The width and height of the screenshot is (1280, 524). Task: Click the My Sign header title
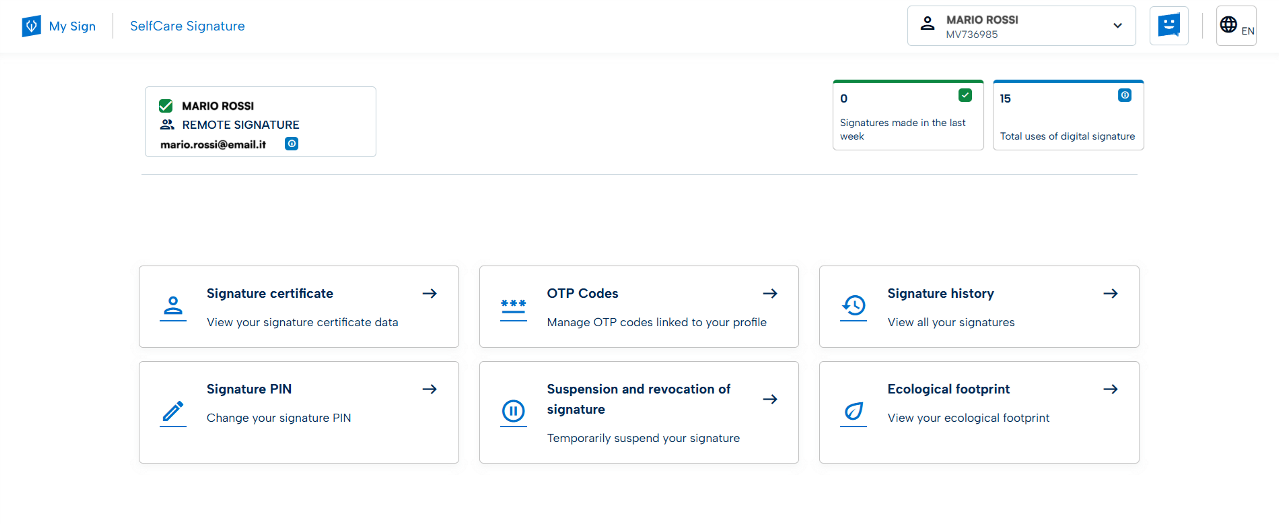click(x=72, y=26)
